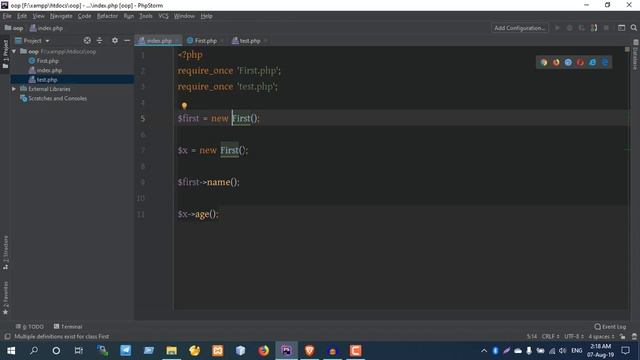Expand External Libraries node
This screenshot has width=640, height=360.
point(14,89)
